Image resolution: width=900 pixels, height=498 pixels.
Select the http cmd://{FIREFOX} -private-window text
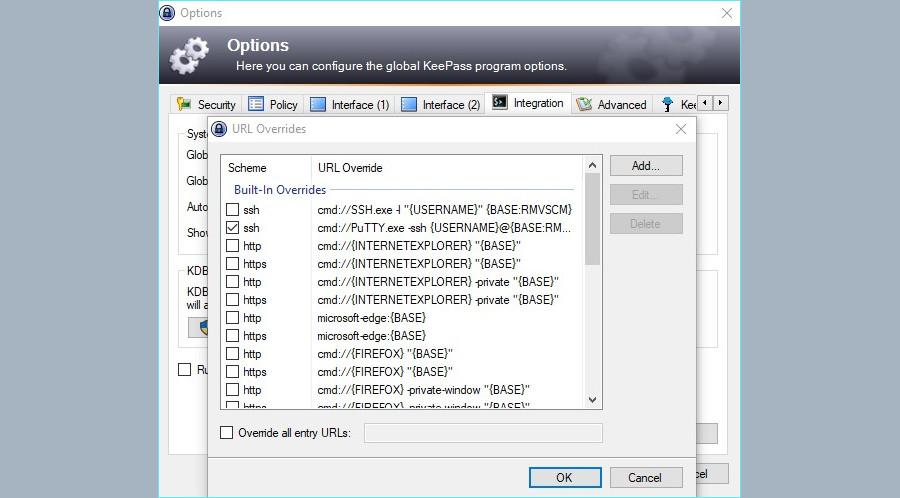pos(423,390)
